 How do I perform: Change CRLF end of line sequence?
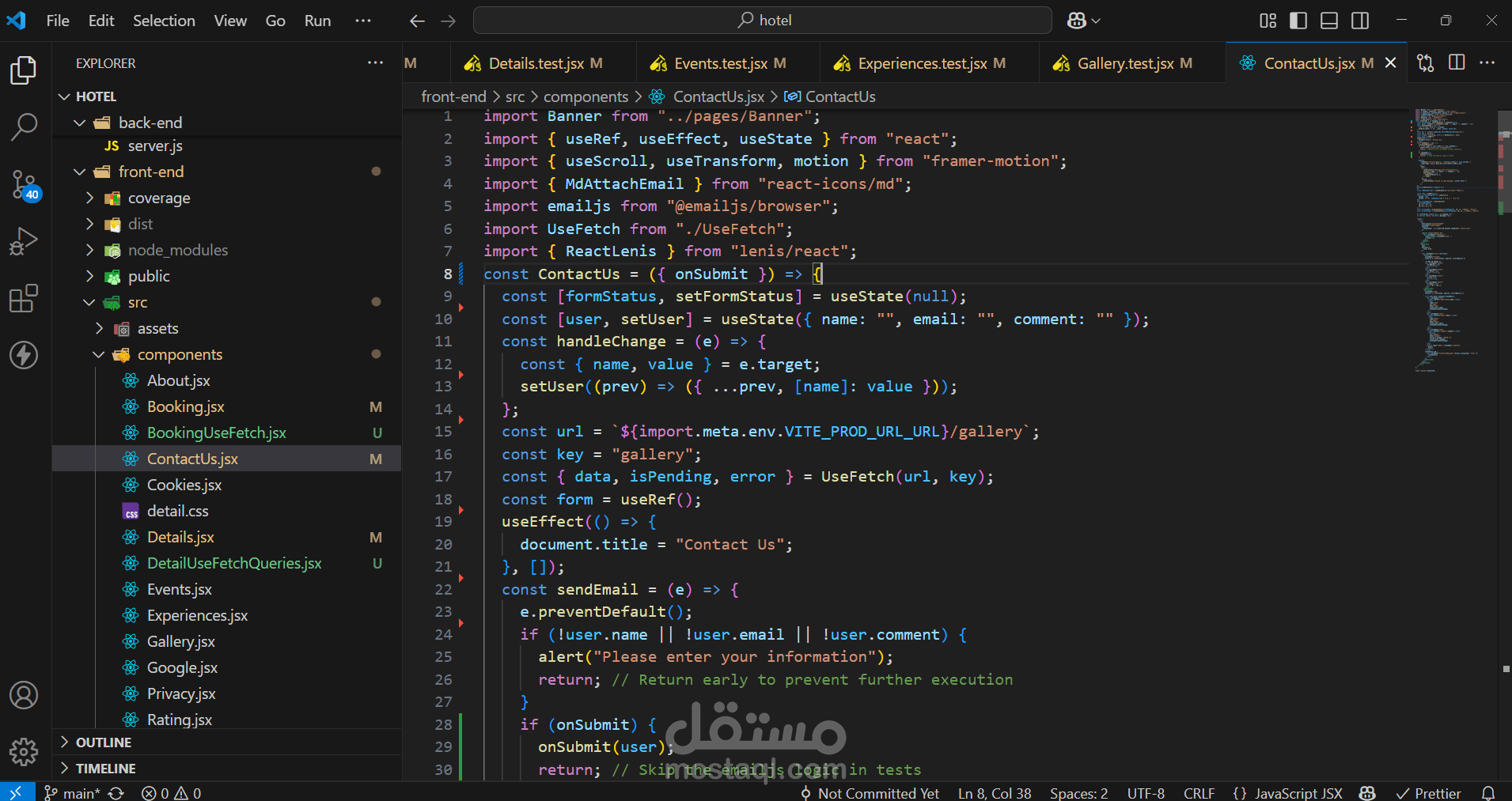[1199, 792]
